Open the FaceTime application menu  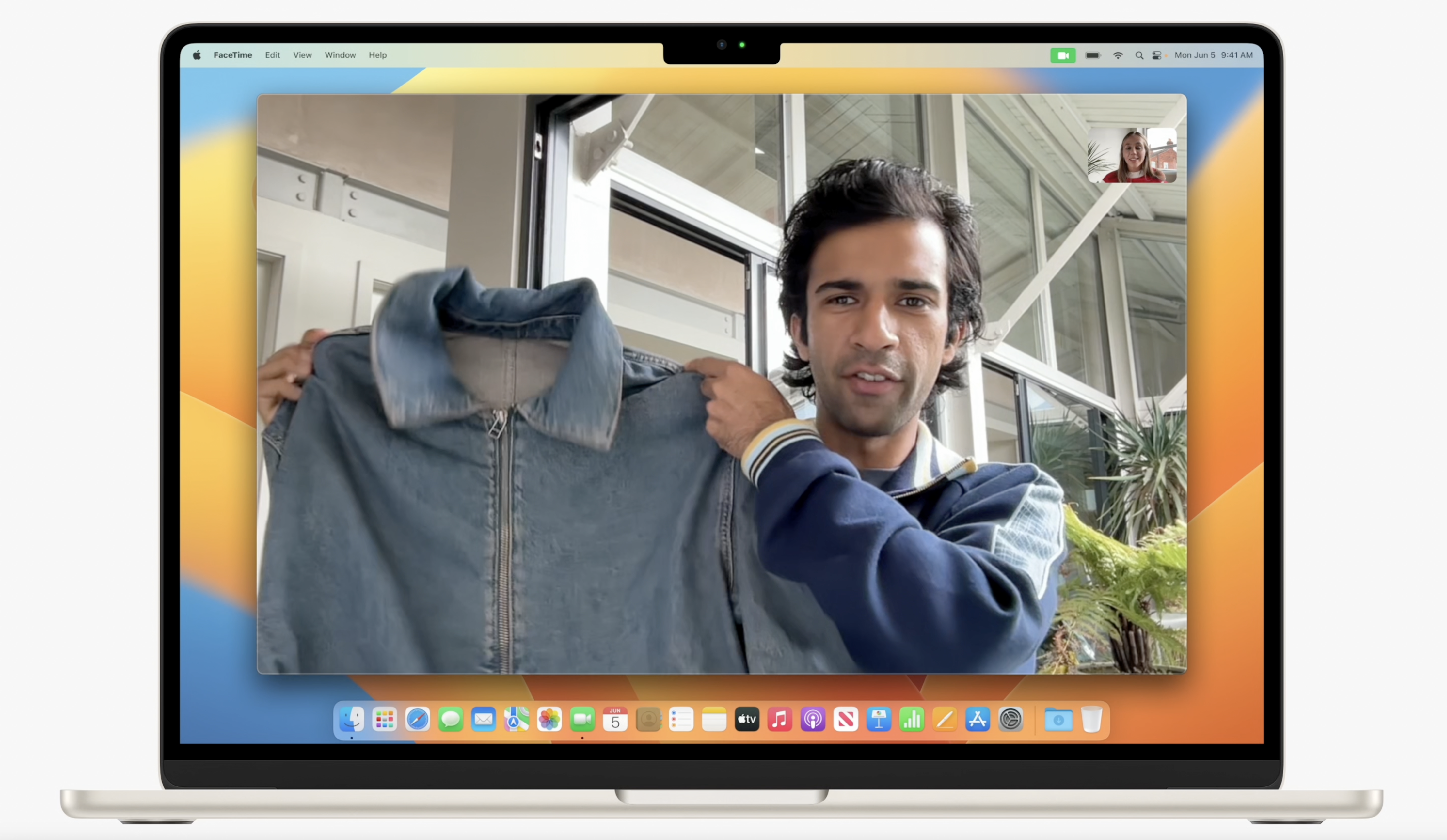(232, 56)
